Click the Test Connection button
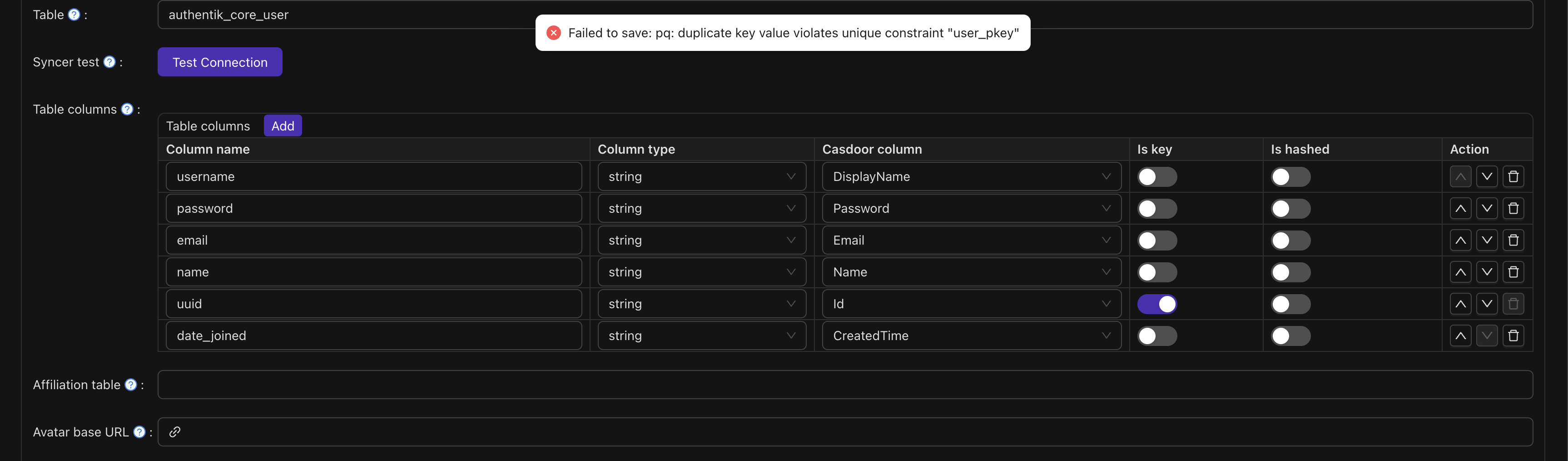 coord(220,62)
